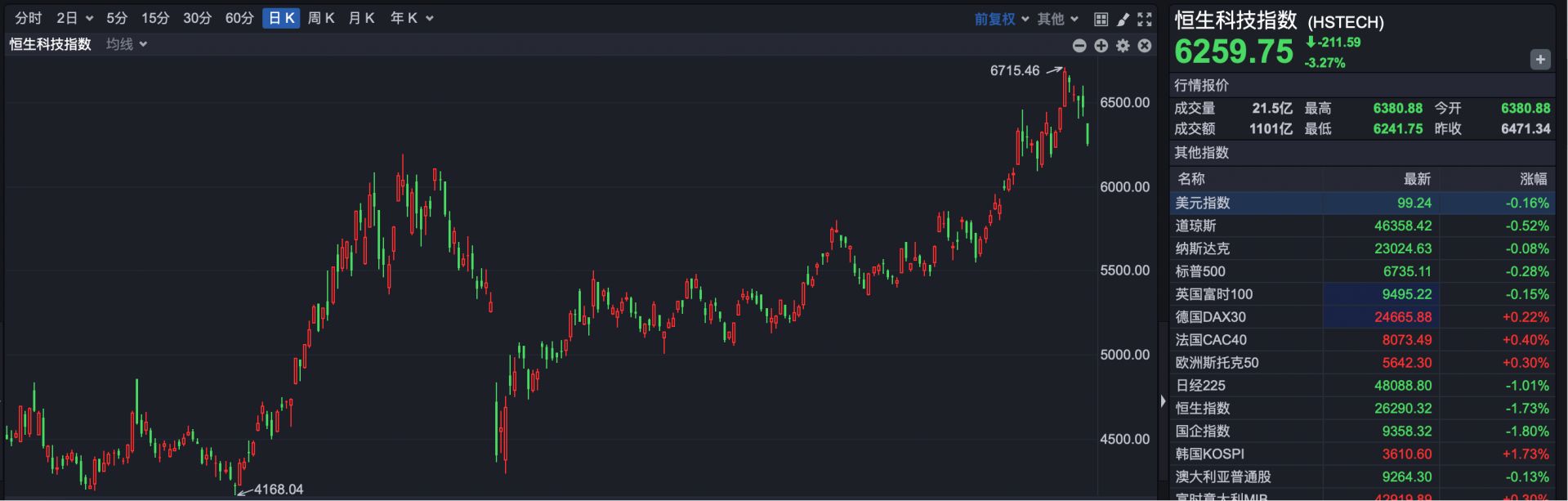Select the 60分 timeframe
The height and width of the screenshot is (501, 1568).
pyautogui.click(x=239, y=18)
